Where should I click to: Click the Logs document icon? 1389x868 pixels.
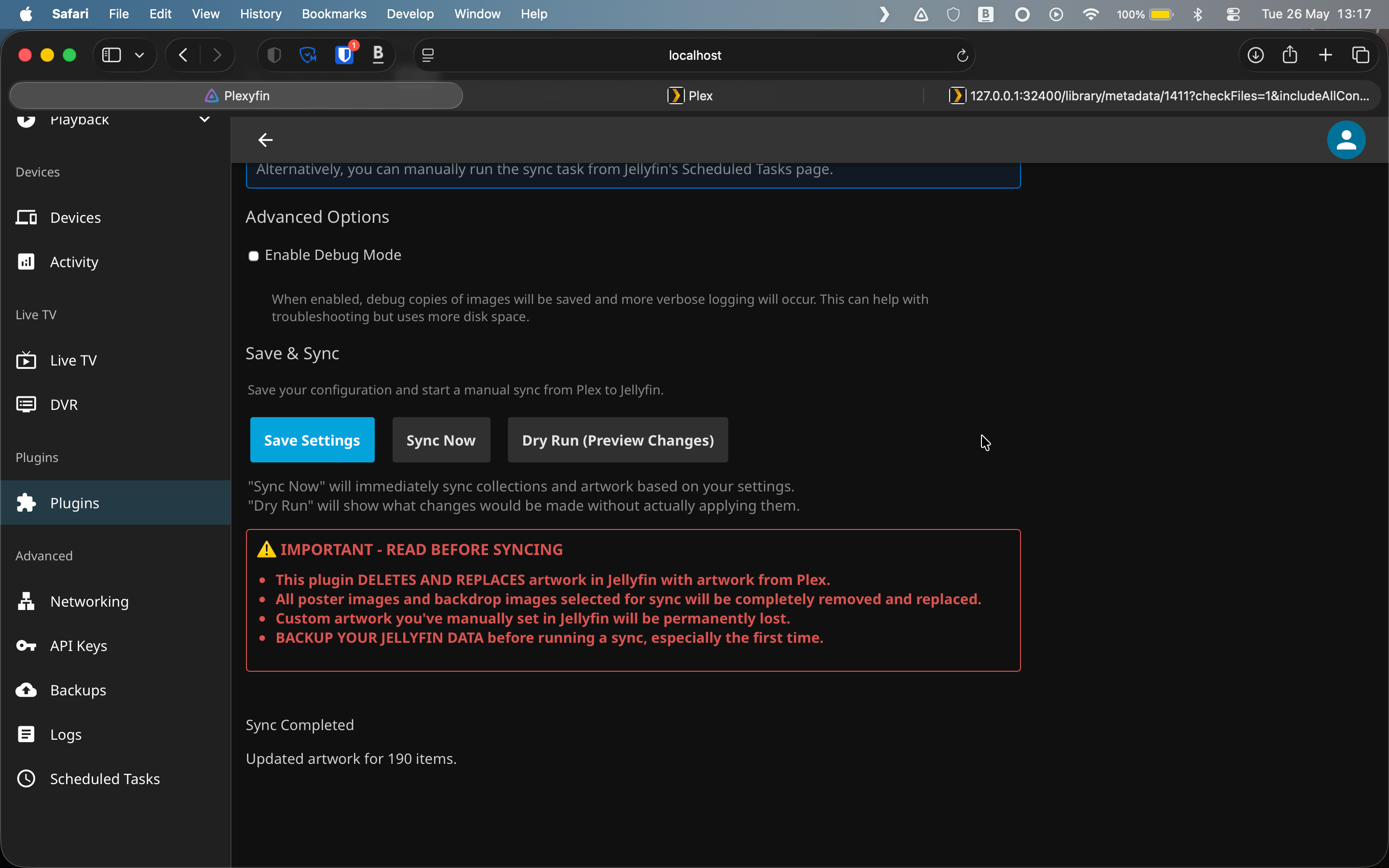click(x=26, y=733)
